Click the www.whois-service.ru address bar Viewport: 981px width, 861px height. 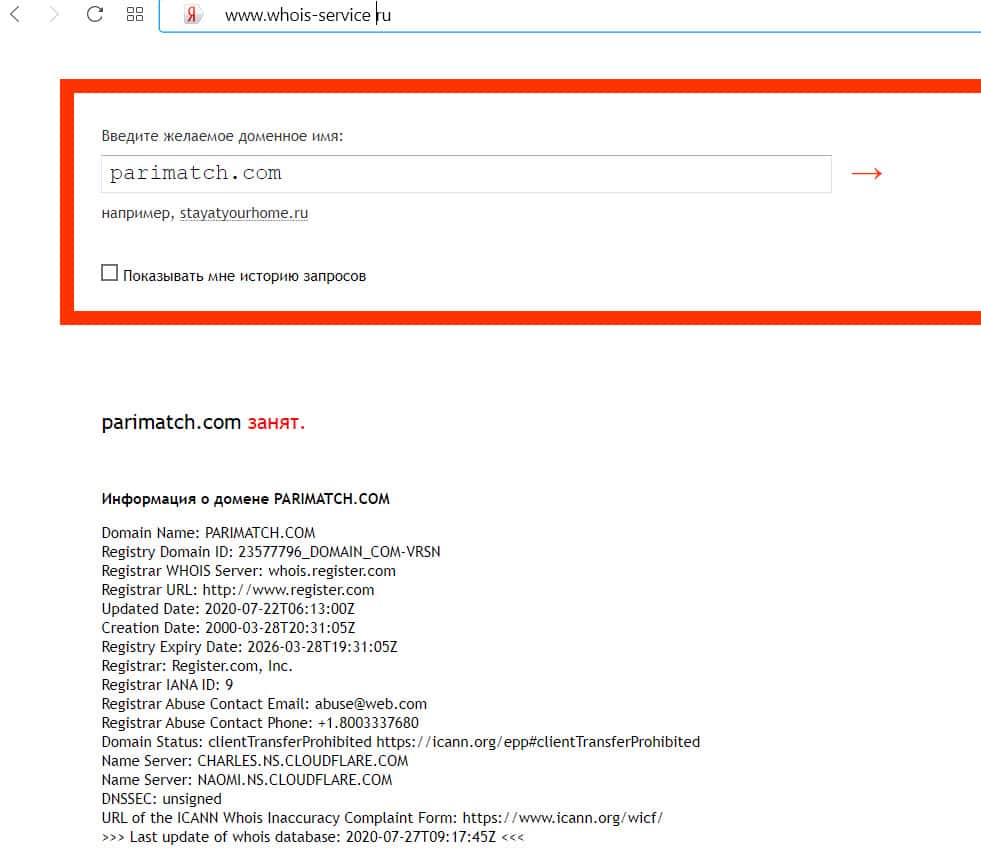(x=571, y=15)
